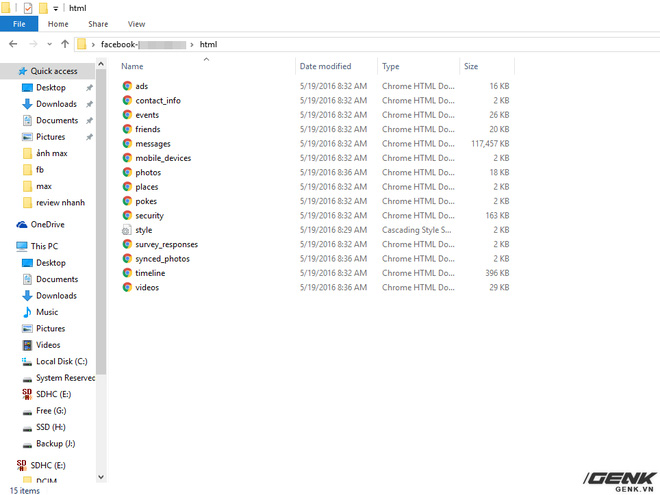Select the friends file icon
The image size is (660, 495).
tap(127, 129)
